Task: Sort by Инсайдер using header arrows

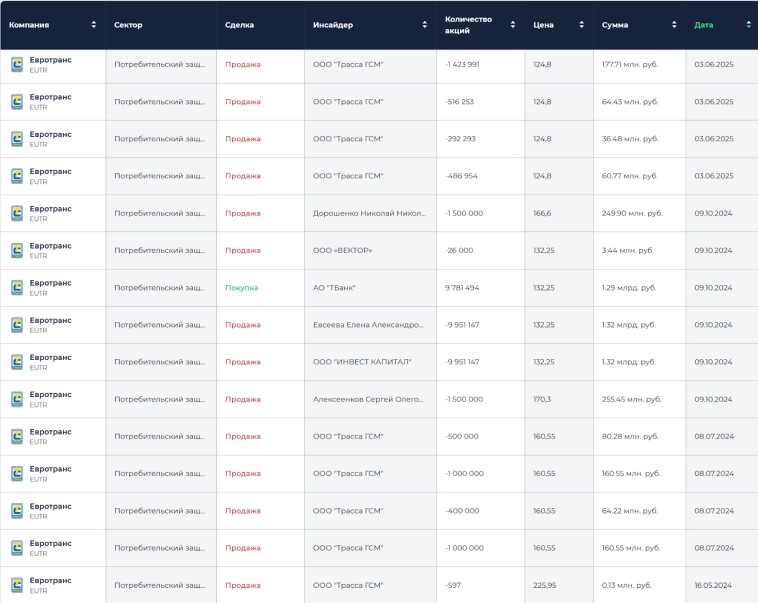Action: (x=425, y=25)
